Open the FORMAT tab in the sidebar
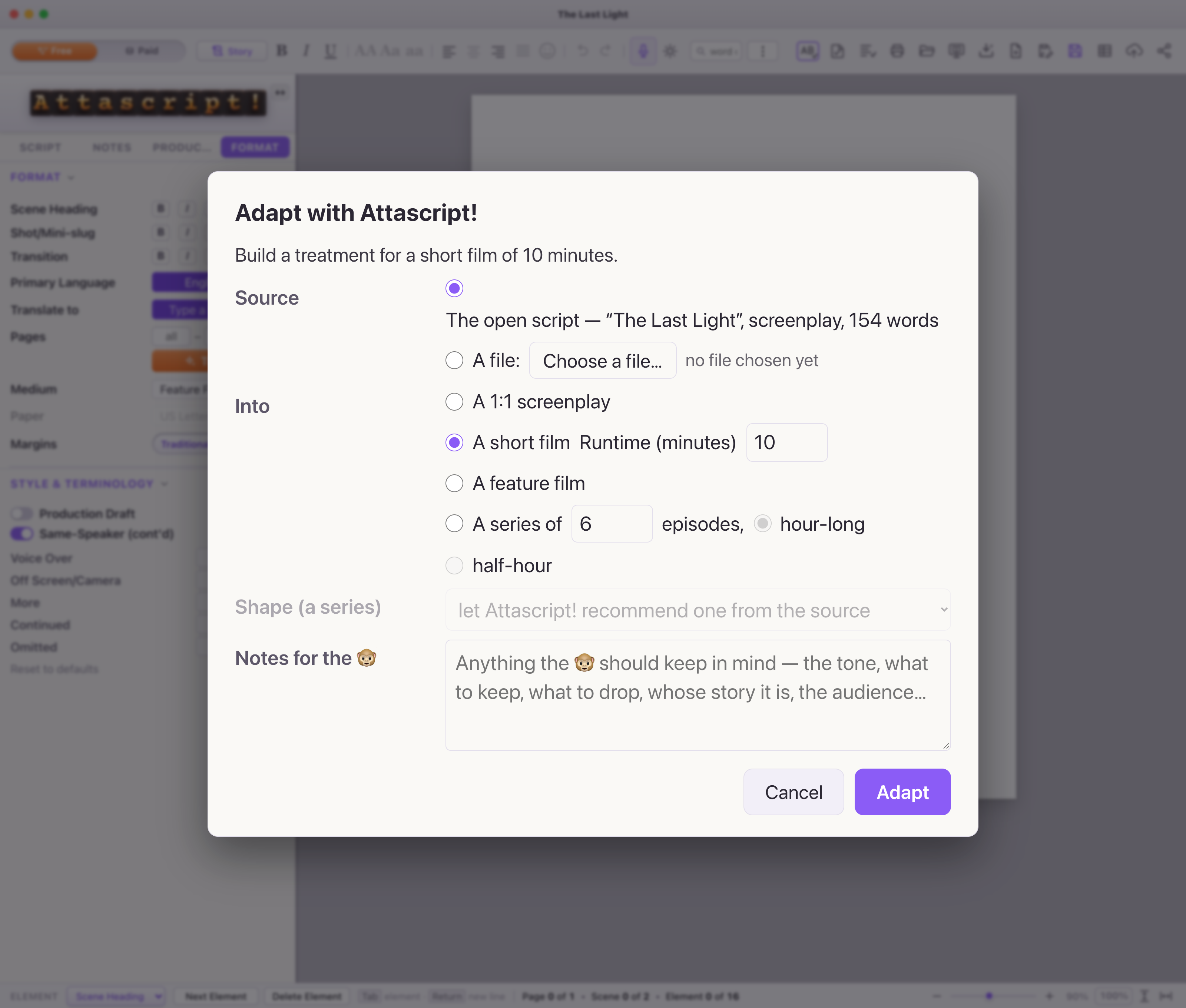The height and width of the screenshot is (1008, 1186). 255,147
